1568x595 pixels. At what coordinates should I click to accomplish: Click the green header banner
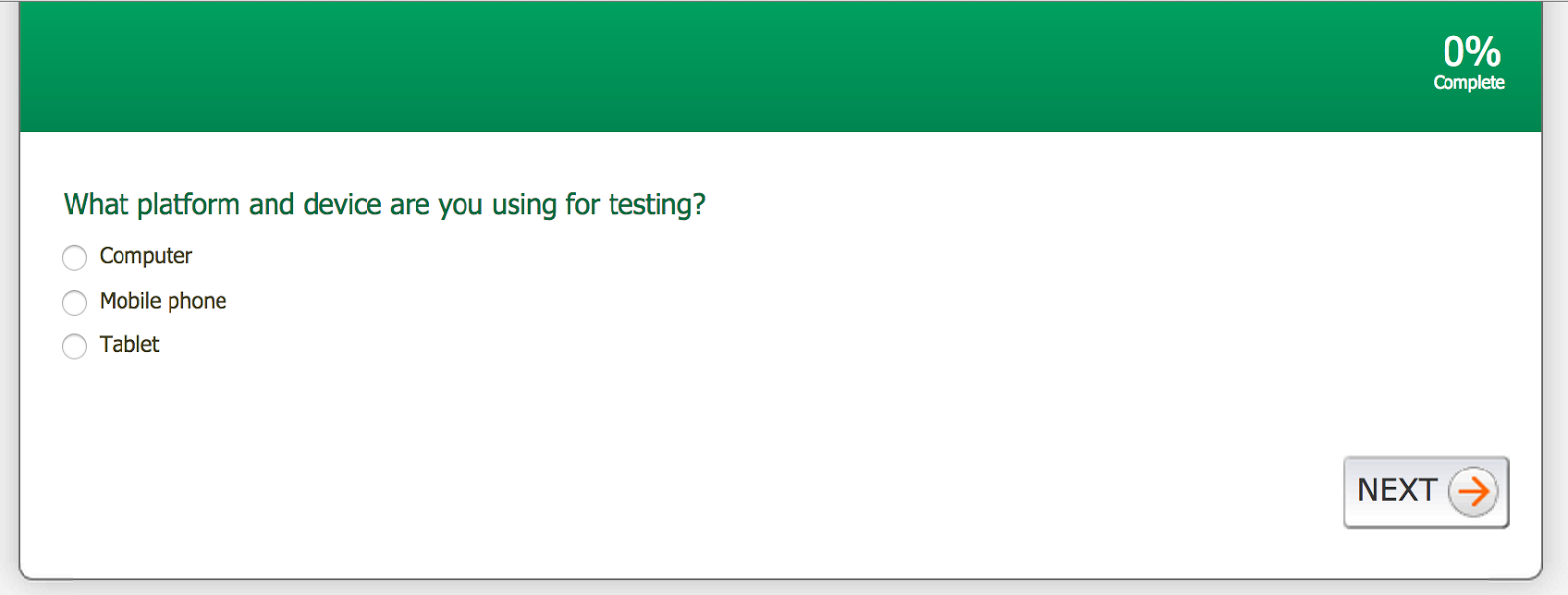point(686,67)
